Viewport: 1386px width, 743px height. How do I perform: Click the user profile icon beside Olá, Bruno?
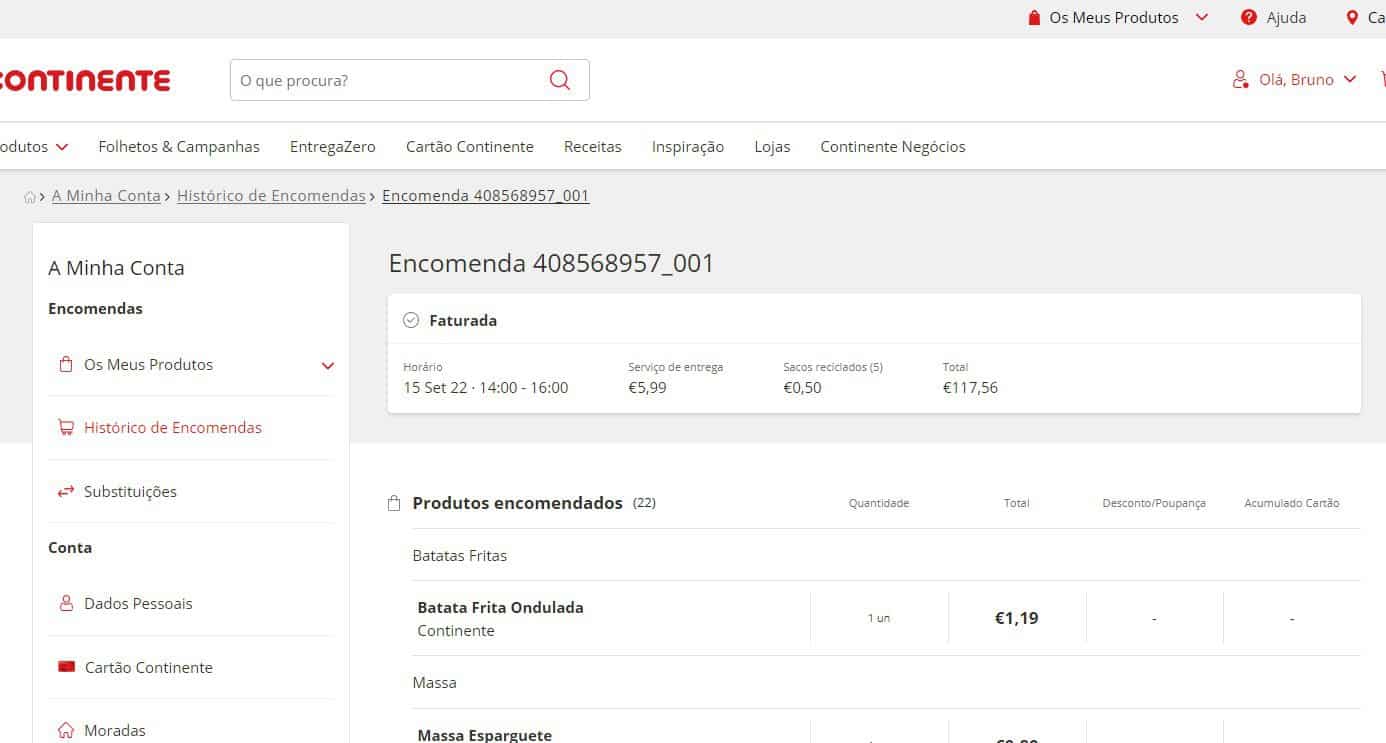click(1241, 79)
